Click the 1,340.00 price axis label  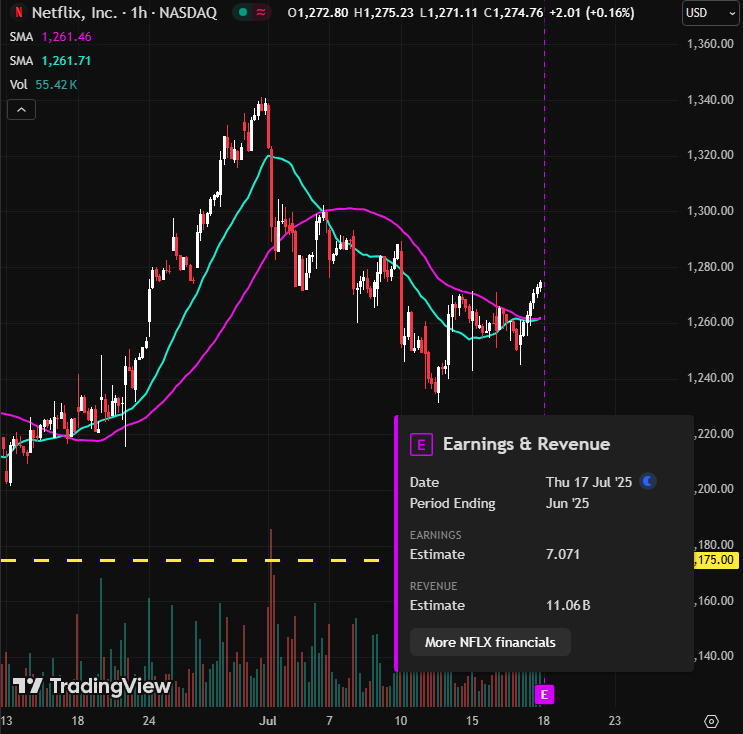710,100
